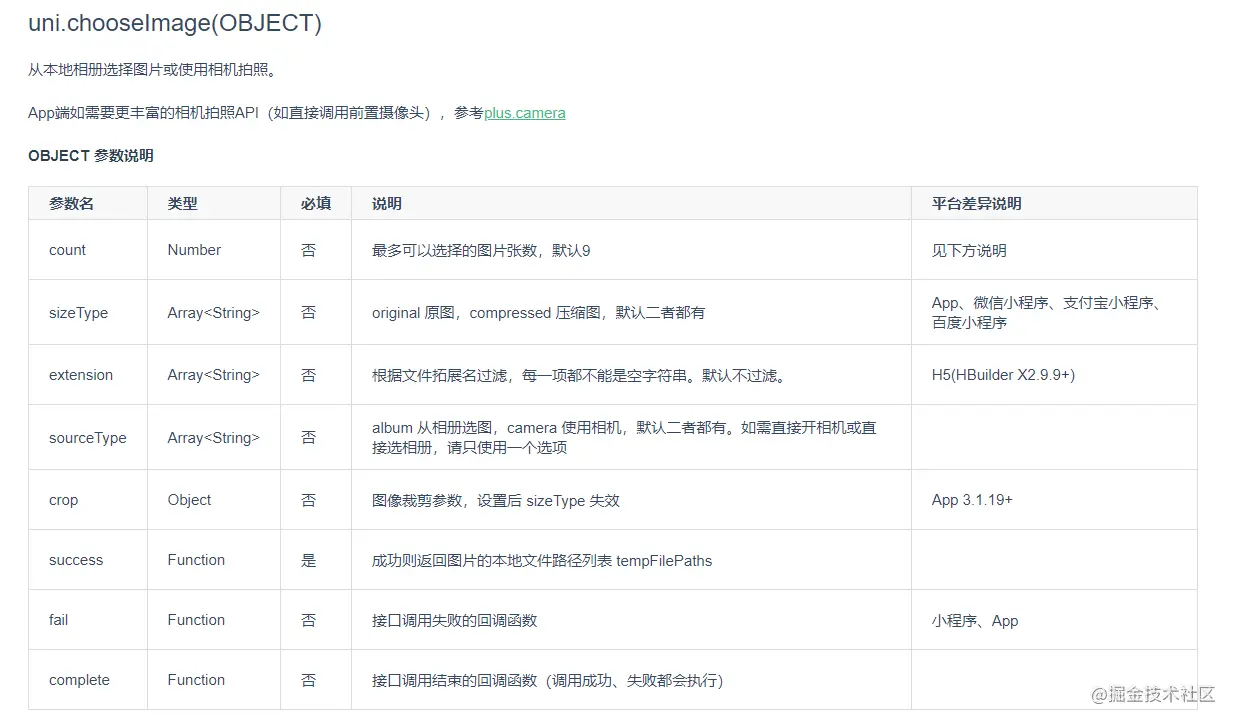
Task: Select the complete parameter cell
Action: coord(79,679)
